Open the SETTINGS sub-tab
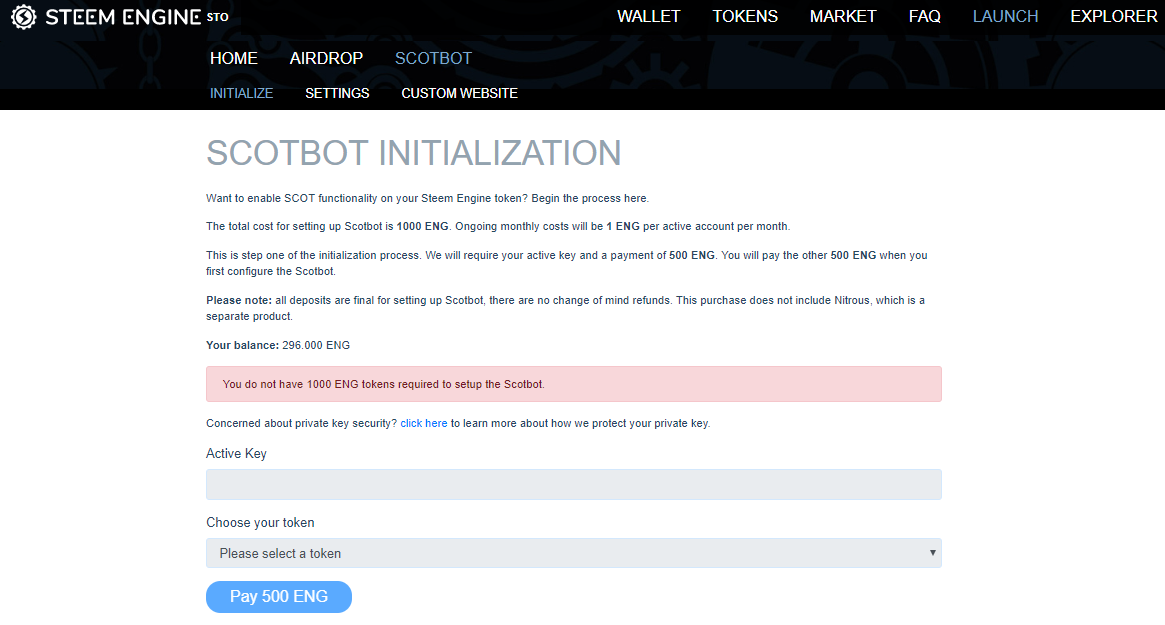 pyautogui.click(x=337, y=93)
